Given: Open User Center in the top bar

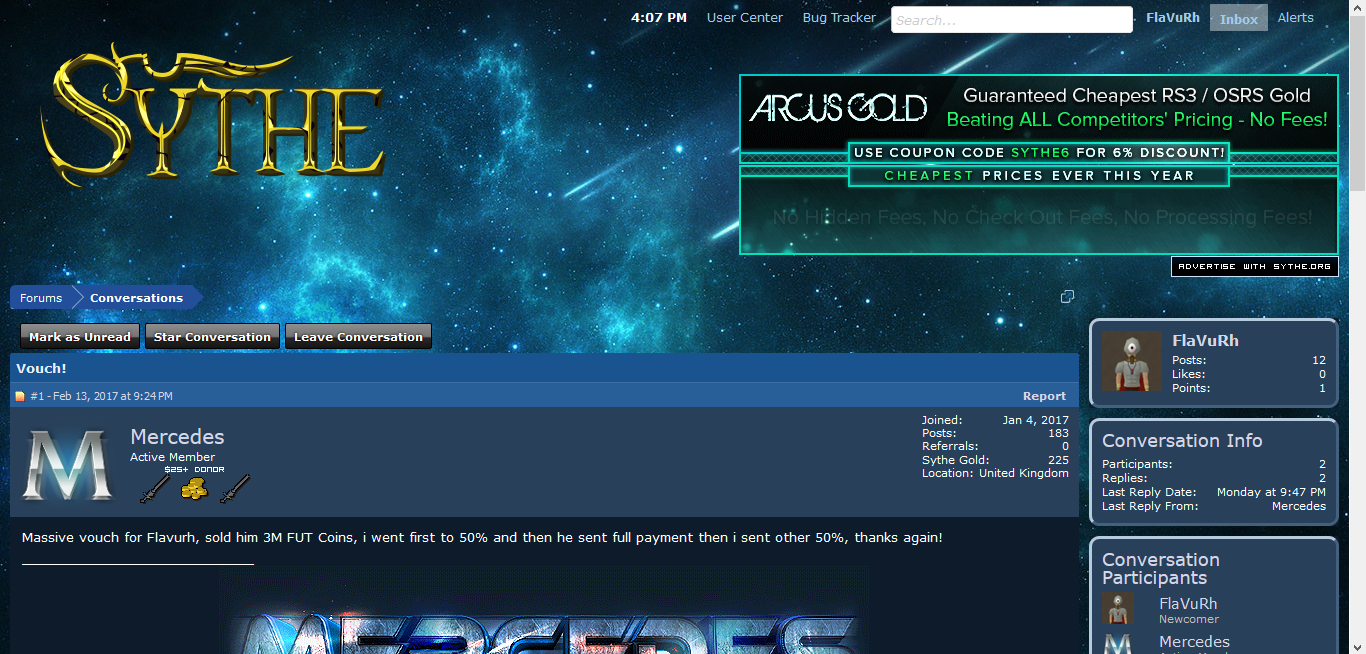Looking at the screenshot, I should [745, 17].
